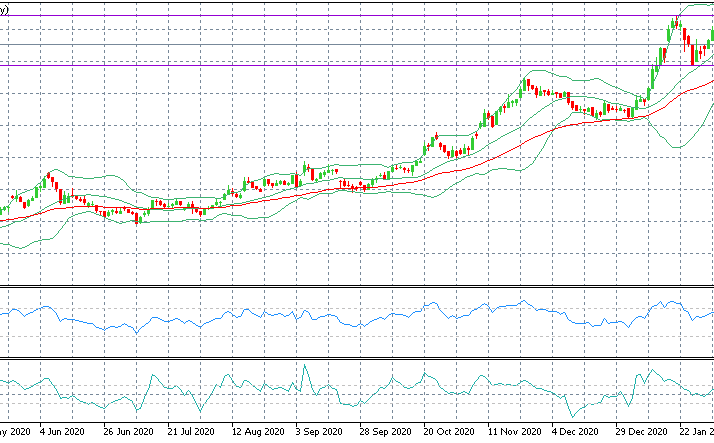Click the 3 Sep 2020 axis label
This screenshot has width=714, height=443.
click(319, 431)
